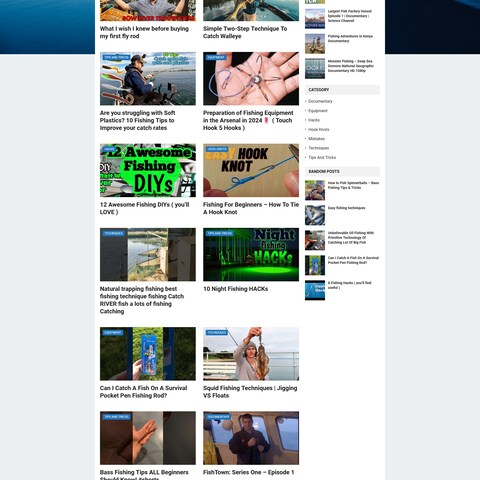Click the Hook Knots tag on knot thumbnail

pos(217,149)
